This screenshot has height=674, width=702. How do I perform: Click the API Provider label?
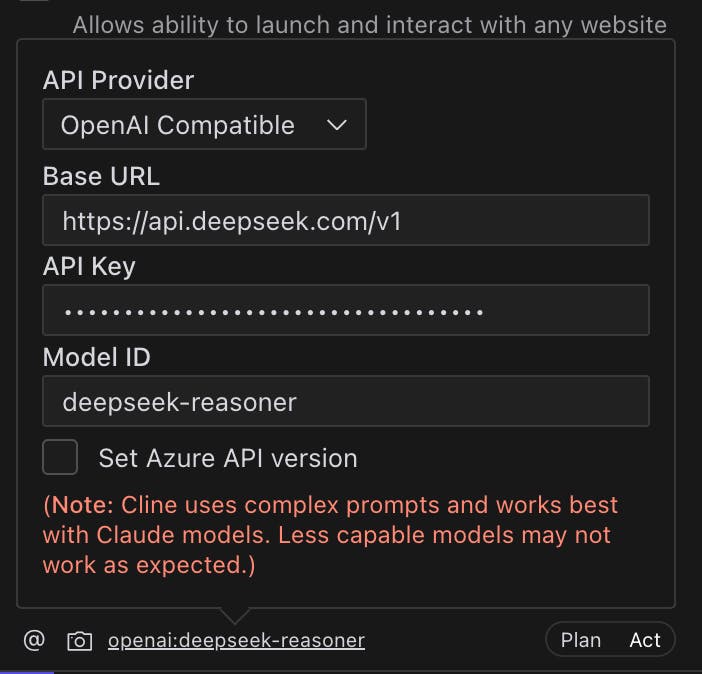click(x=118, y=80)
